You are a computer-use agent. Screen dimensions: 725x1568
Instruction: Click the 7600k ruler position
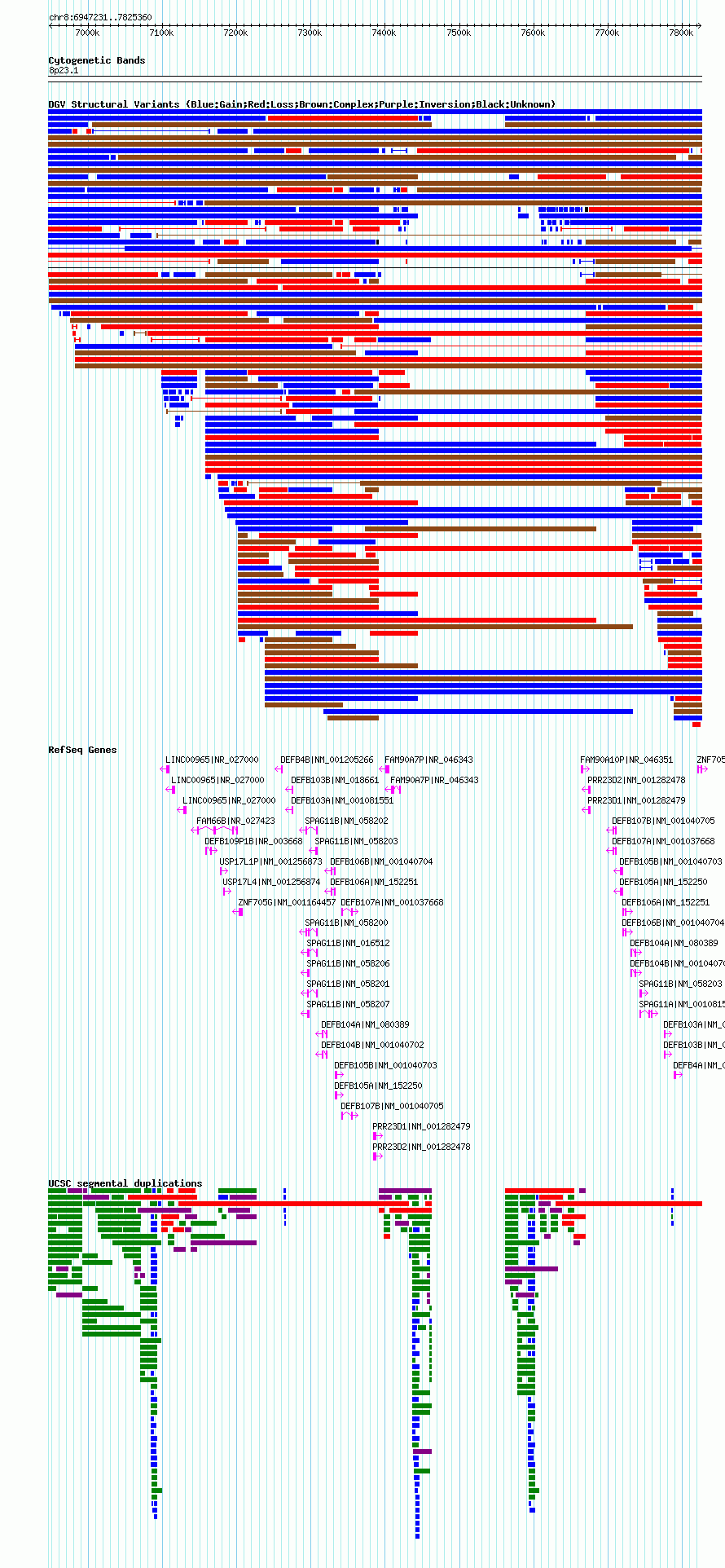pos(533,33)
